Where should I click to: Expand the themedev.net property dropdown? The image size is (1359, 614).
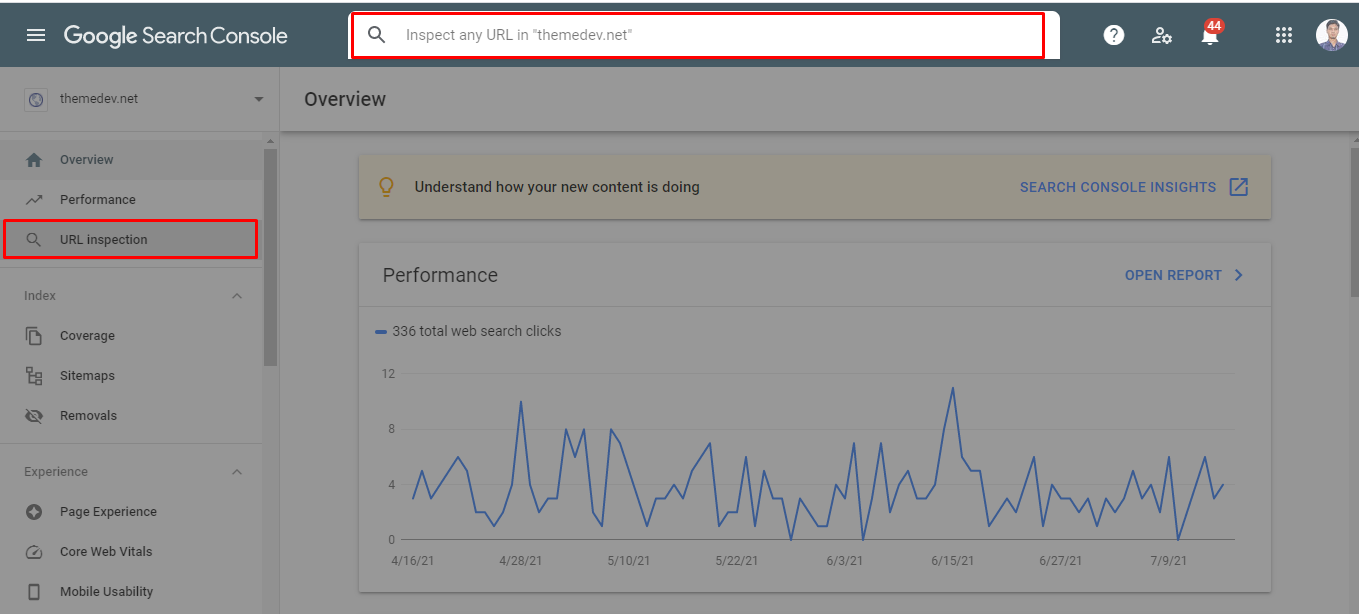tap(259, 99)
